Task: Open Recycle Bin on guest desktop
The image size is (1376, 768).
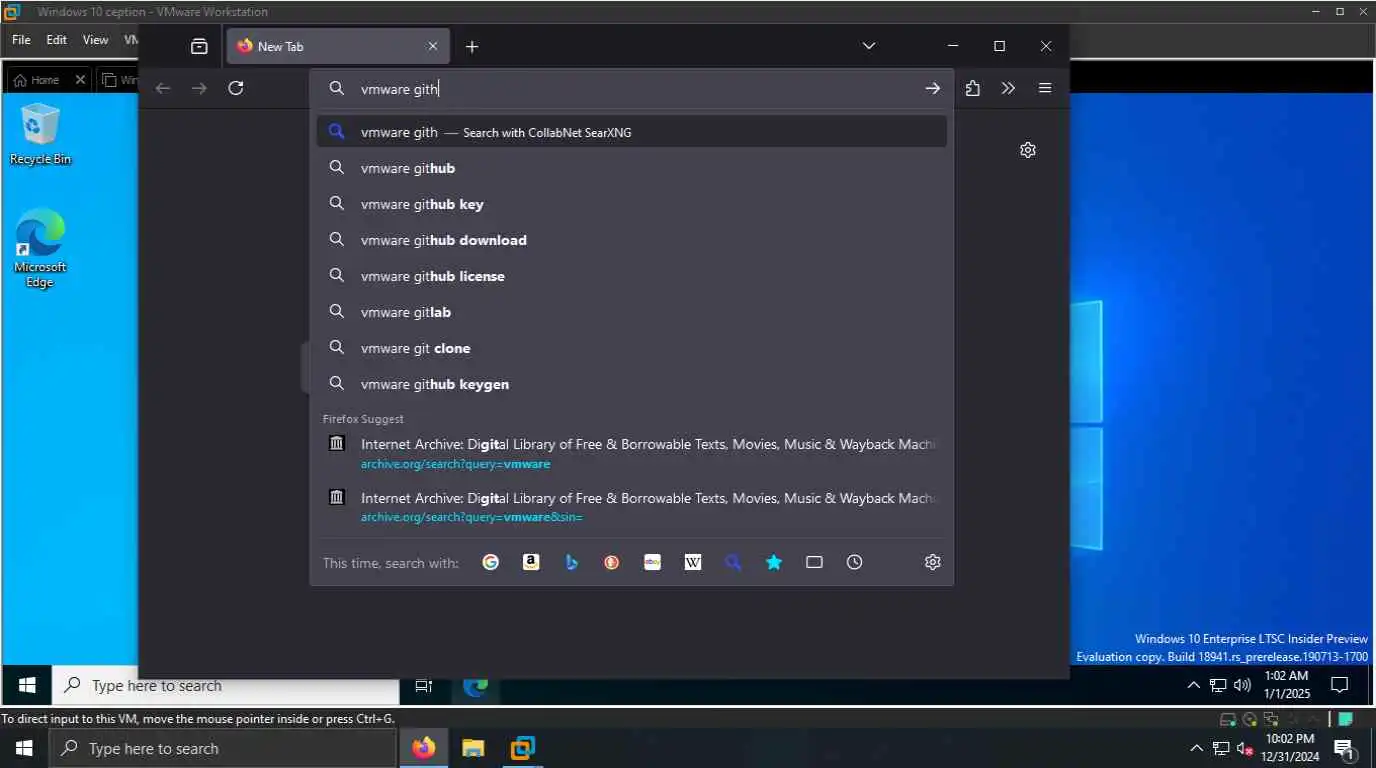Action: click(40, 134)
